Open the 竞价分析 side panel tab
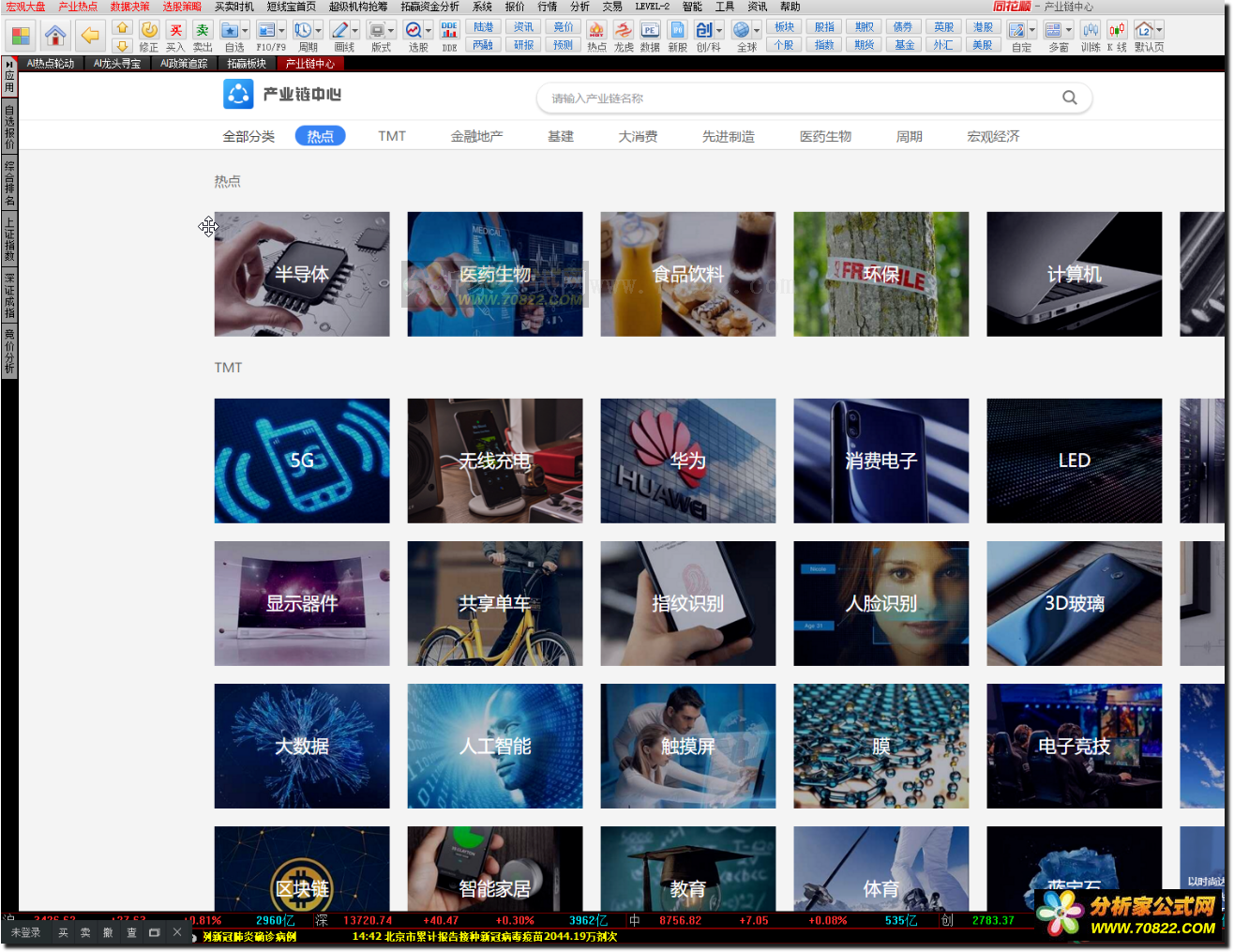The image size is (1234, 952). pos(9,352)
